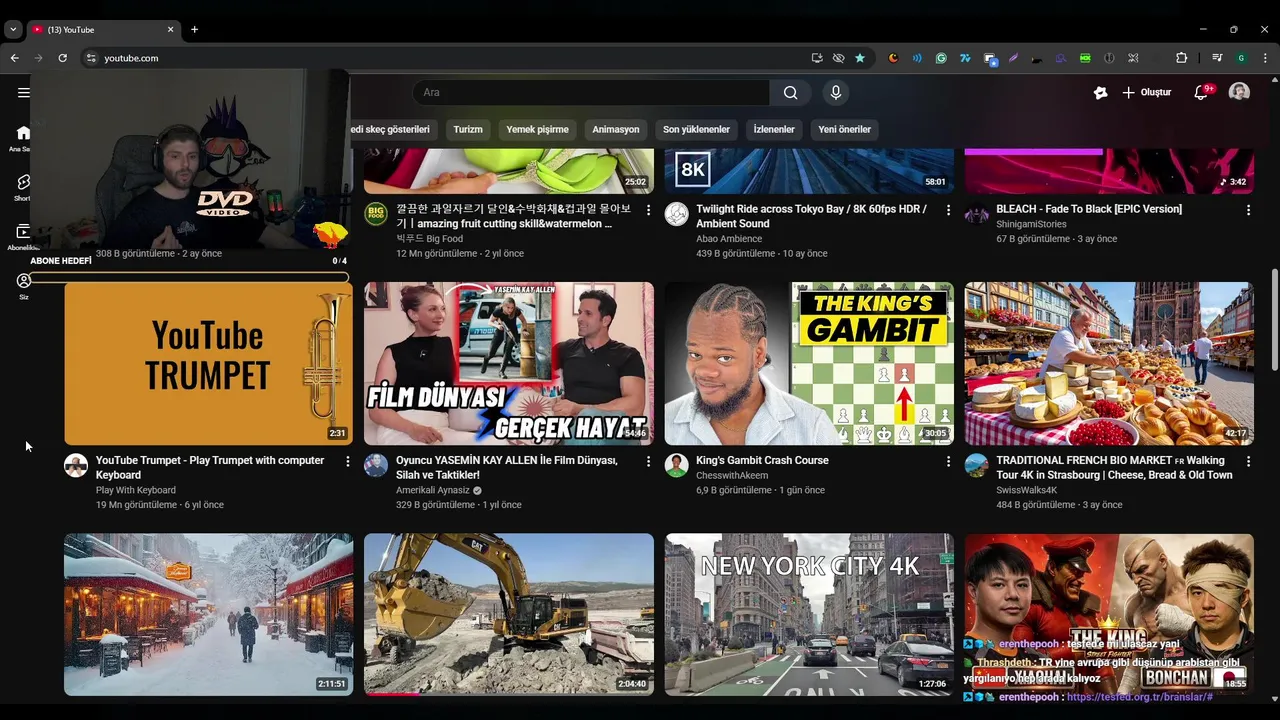
Task: Select the İzlenenler filter chip
Action: point(774,129)
